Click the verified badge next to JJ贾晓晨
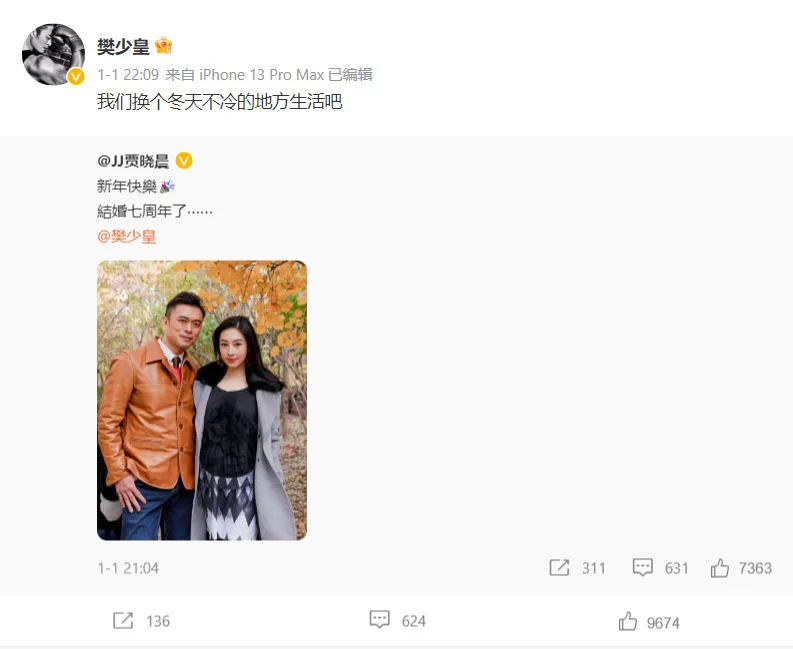This screenshot has width=793, height=649. (x=184, y=161)
